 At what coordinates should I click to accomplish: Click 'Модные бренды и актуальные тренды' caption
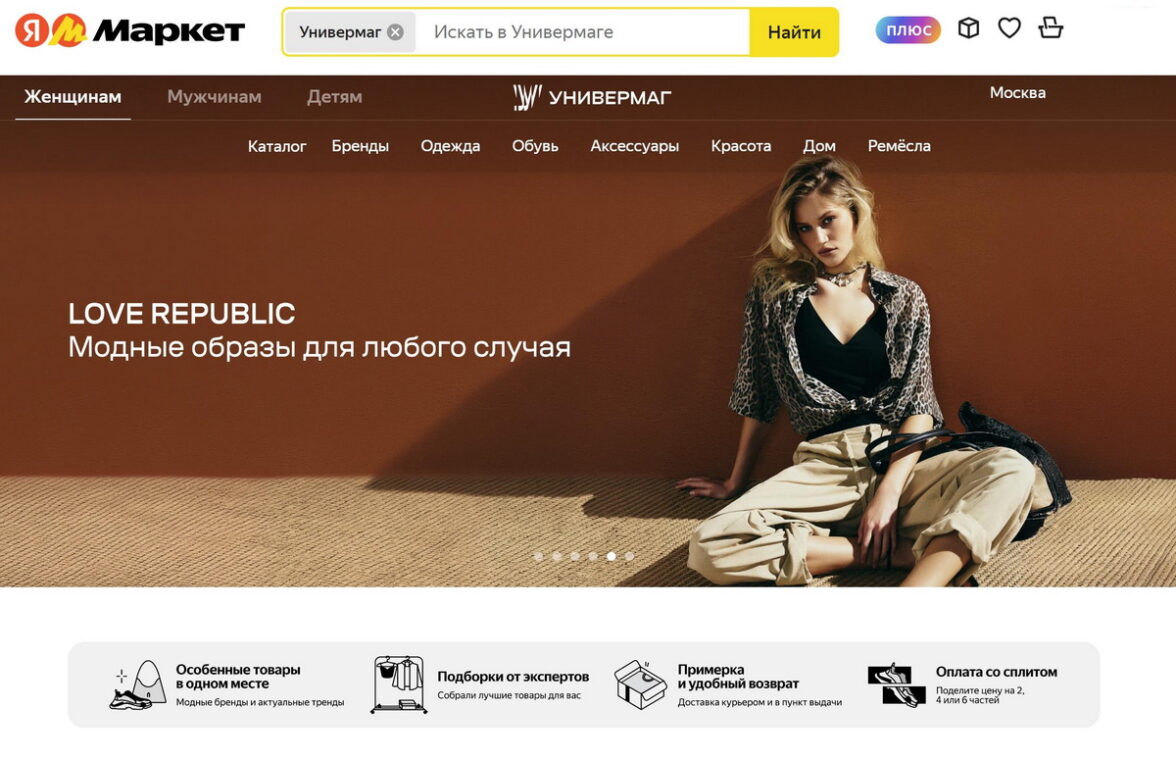pyautogui.click(x=260, y=703)
